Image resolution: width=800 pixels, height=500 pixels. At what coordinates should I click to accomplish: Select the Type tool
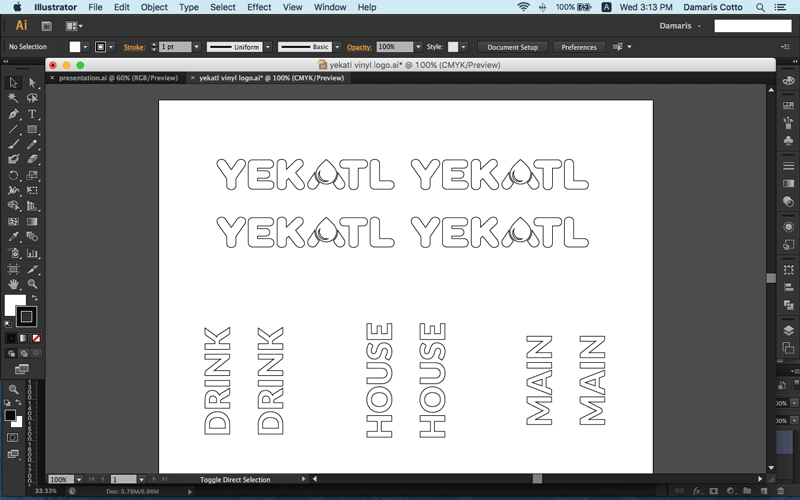(x=32, y=114)
